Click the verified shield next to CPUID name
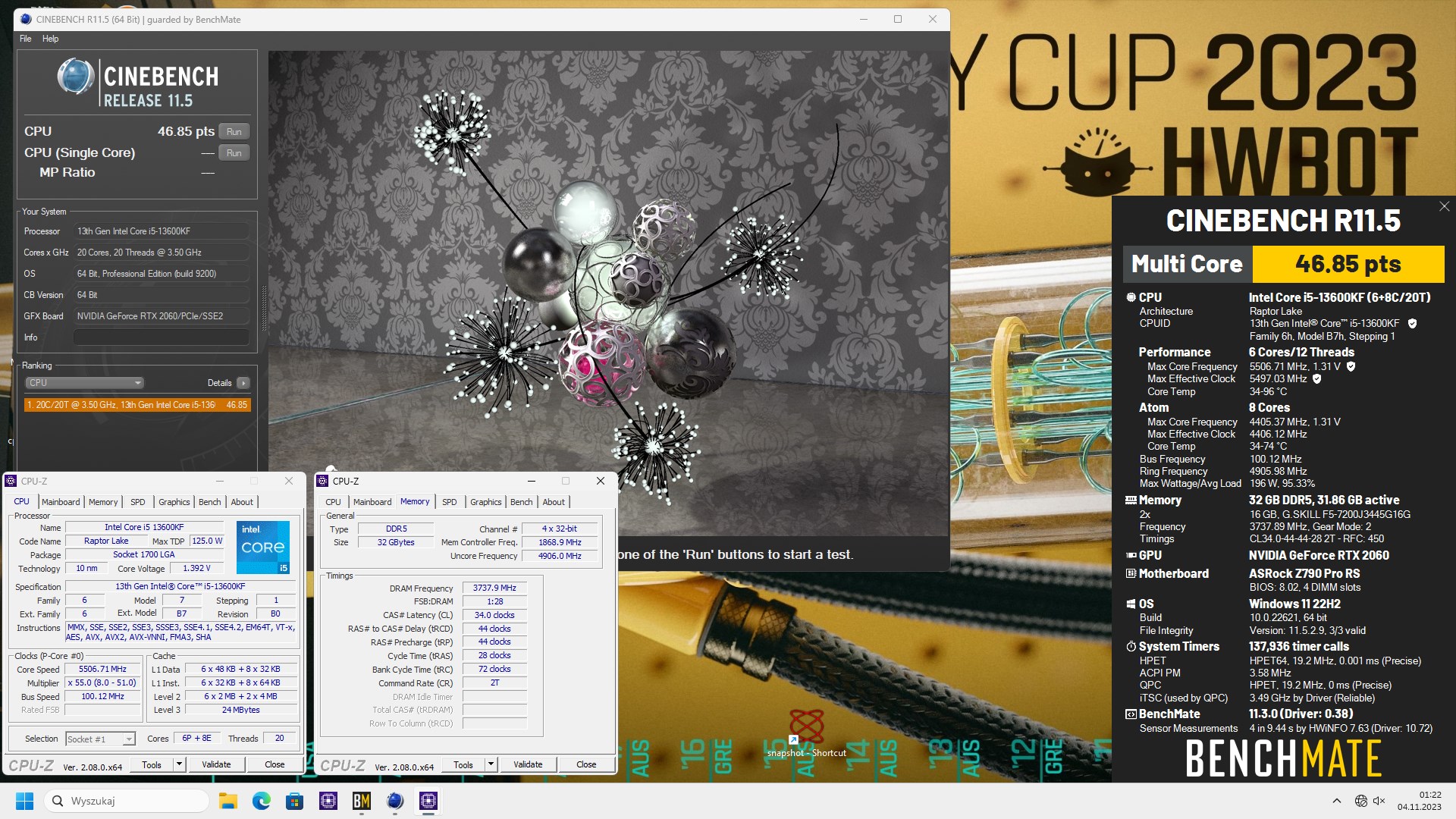This screenshot has width=1456, height=819. pos(1412,324)
